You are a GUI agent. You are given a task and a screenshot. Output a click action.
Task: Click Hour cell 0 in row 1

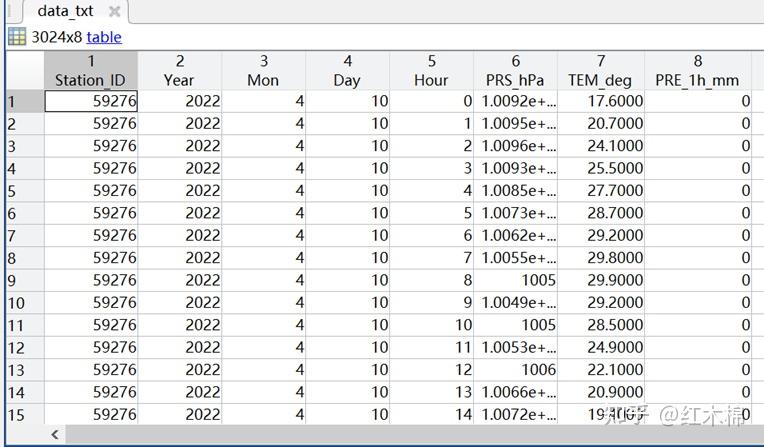[x=431, y=101]
